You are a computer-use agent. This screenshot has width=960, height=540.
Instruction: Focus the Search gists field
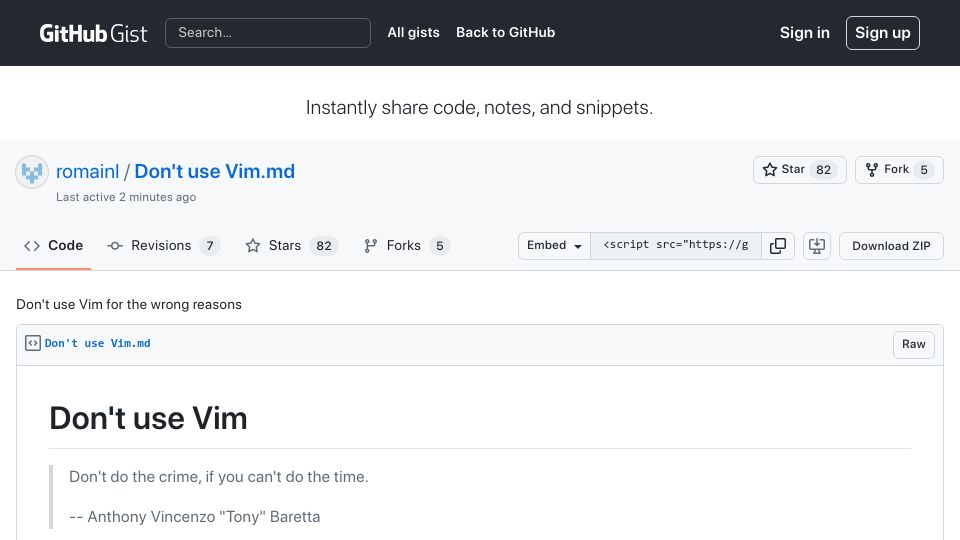coord(268,32)
